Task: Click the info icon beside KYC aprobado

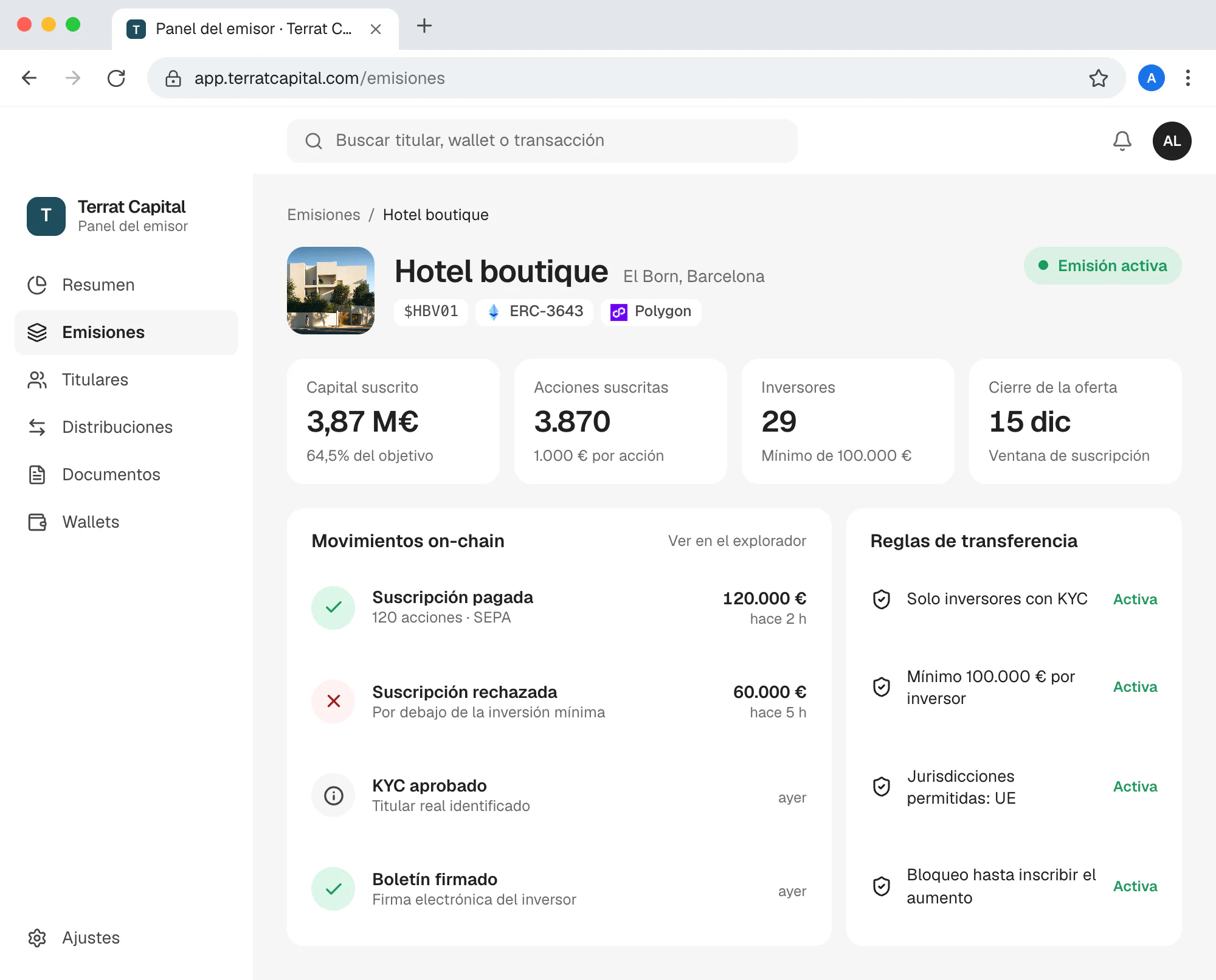Action: click(x=333, y=795)
